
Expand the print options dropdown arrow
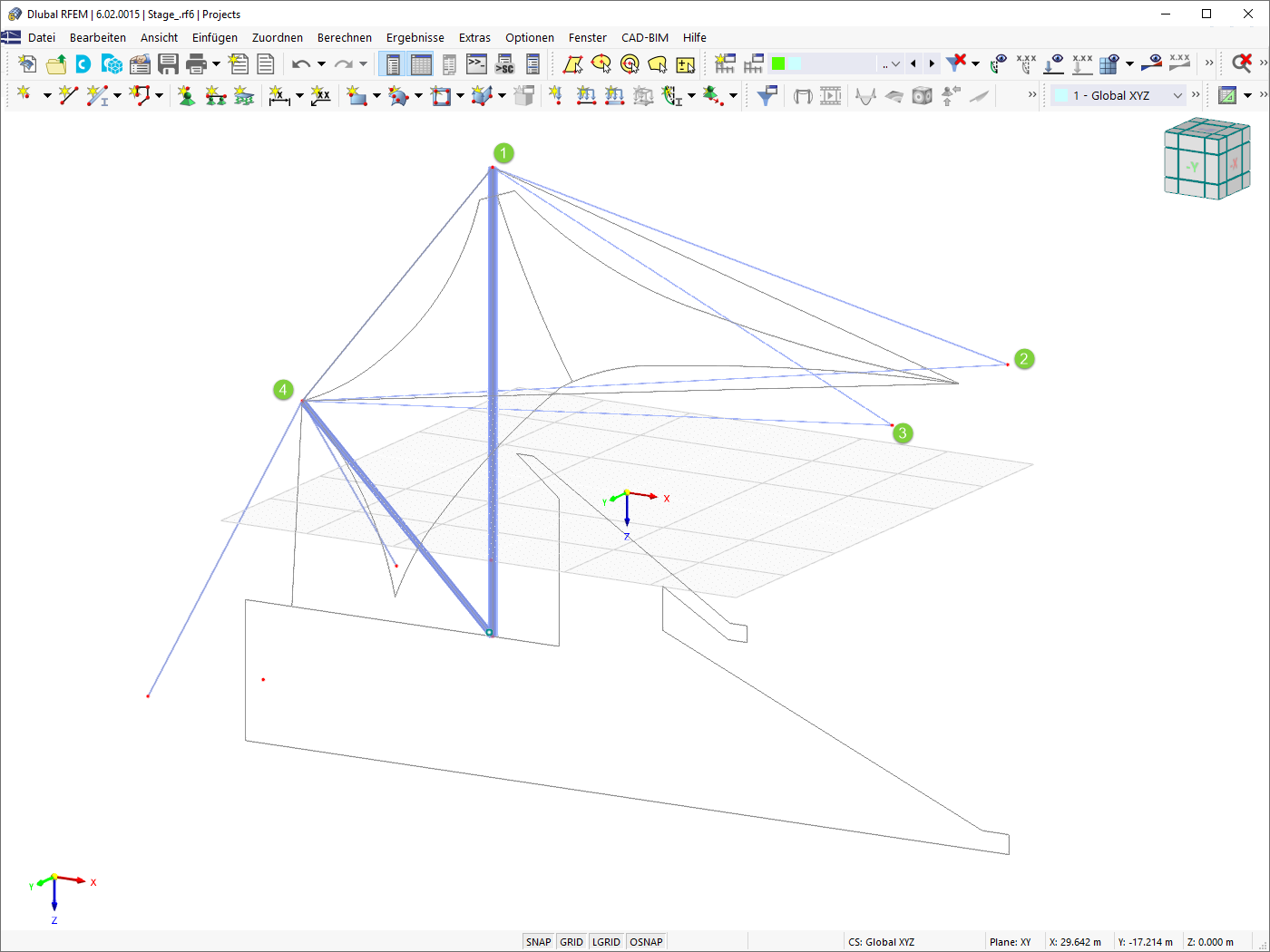(216, 64)
